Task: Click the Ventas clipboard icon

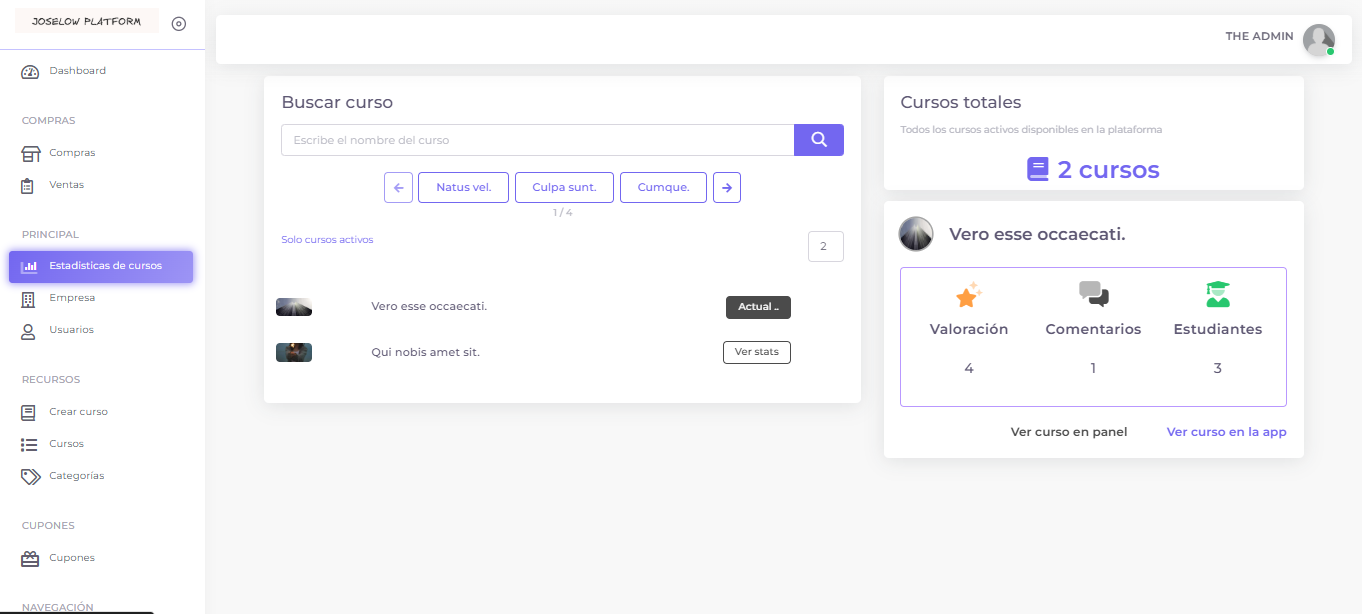Action: click(29, 186)
